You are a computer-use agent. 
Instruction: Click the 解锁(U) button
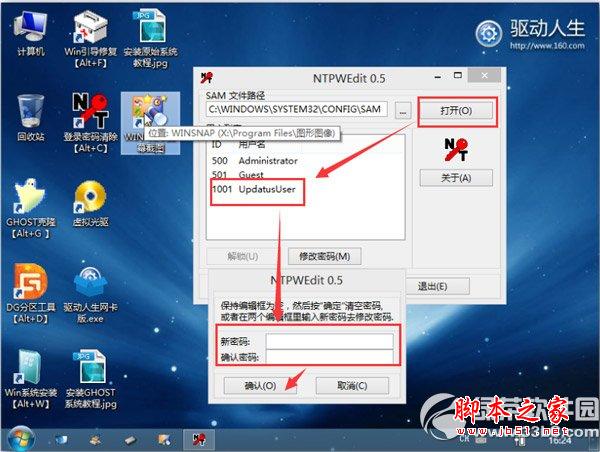pyautogui.click(x=243, y=256)
